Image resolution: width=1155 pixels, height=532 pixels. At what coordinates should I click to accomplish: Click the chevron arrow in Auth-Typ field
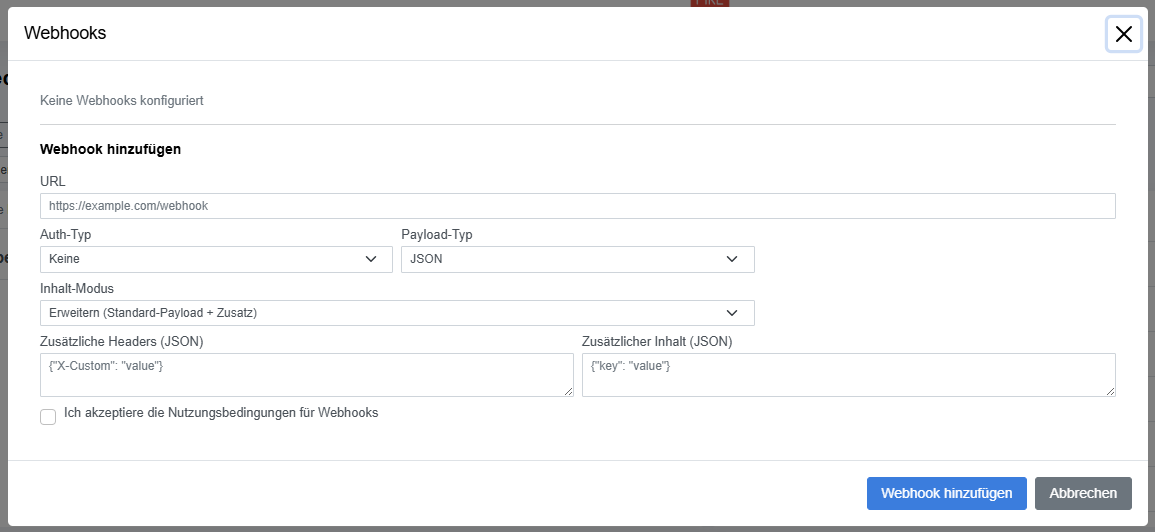tap(371, 259)
